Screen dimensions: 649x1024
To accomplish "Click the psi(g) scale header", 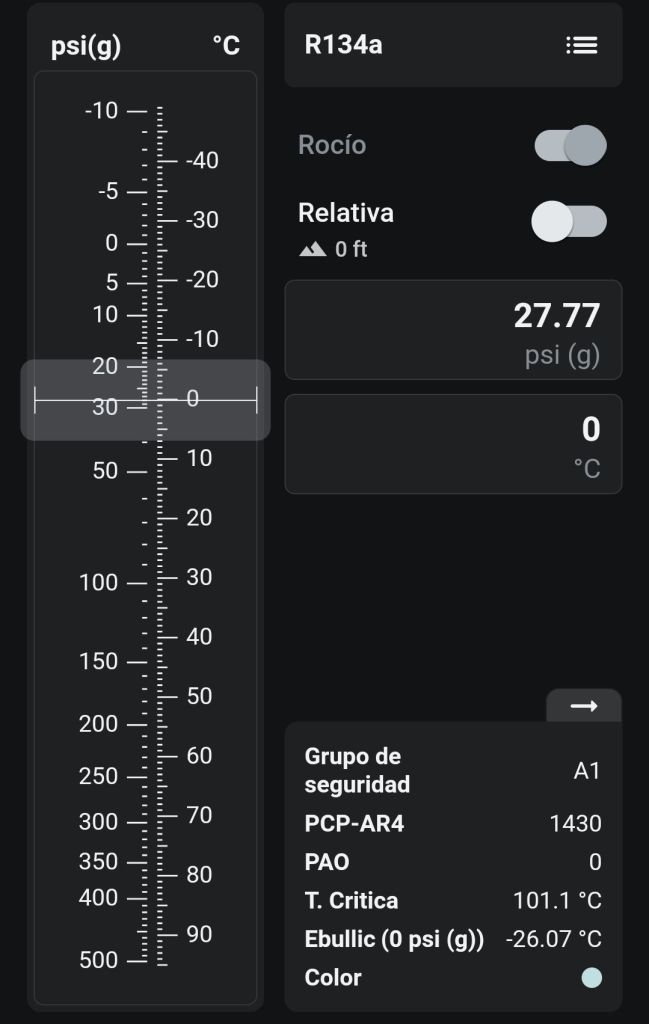I will tap(86, 46).
